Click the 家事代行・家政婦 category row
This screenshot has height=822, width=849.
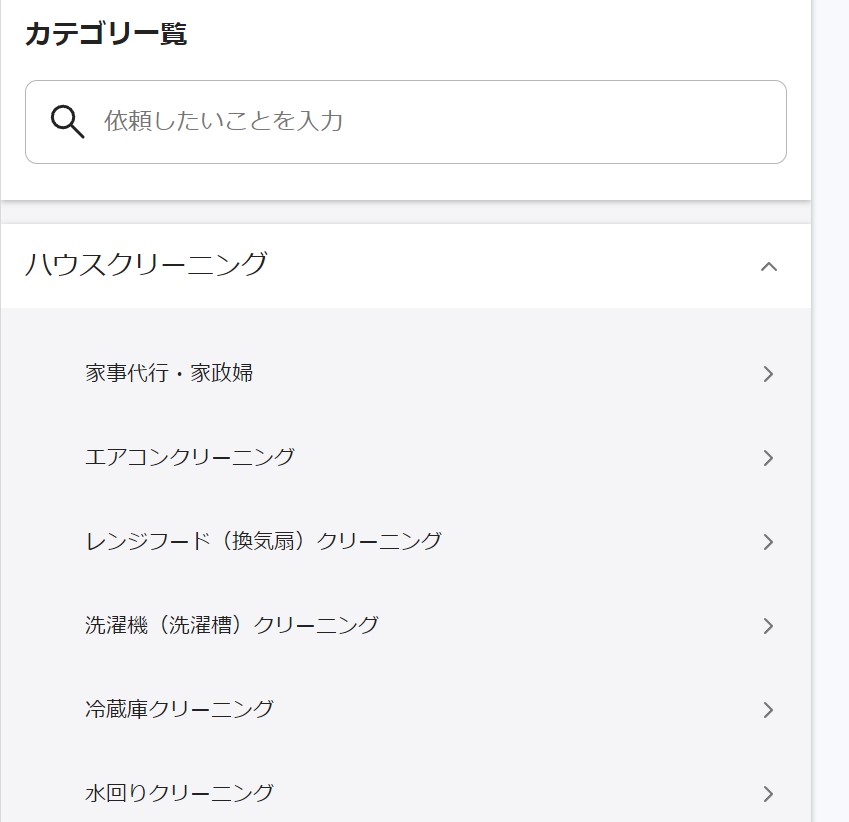tap(171, 374)
